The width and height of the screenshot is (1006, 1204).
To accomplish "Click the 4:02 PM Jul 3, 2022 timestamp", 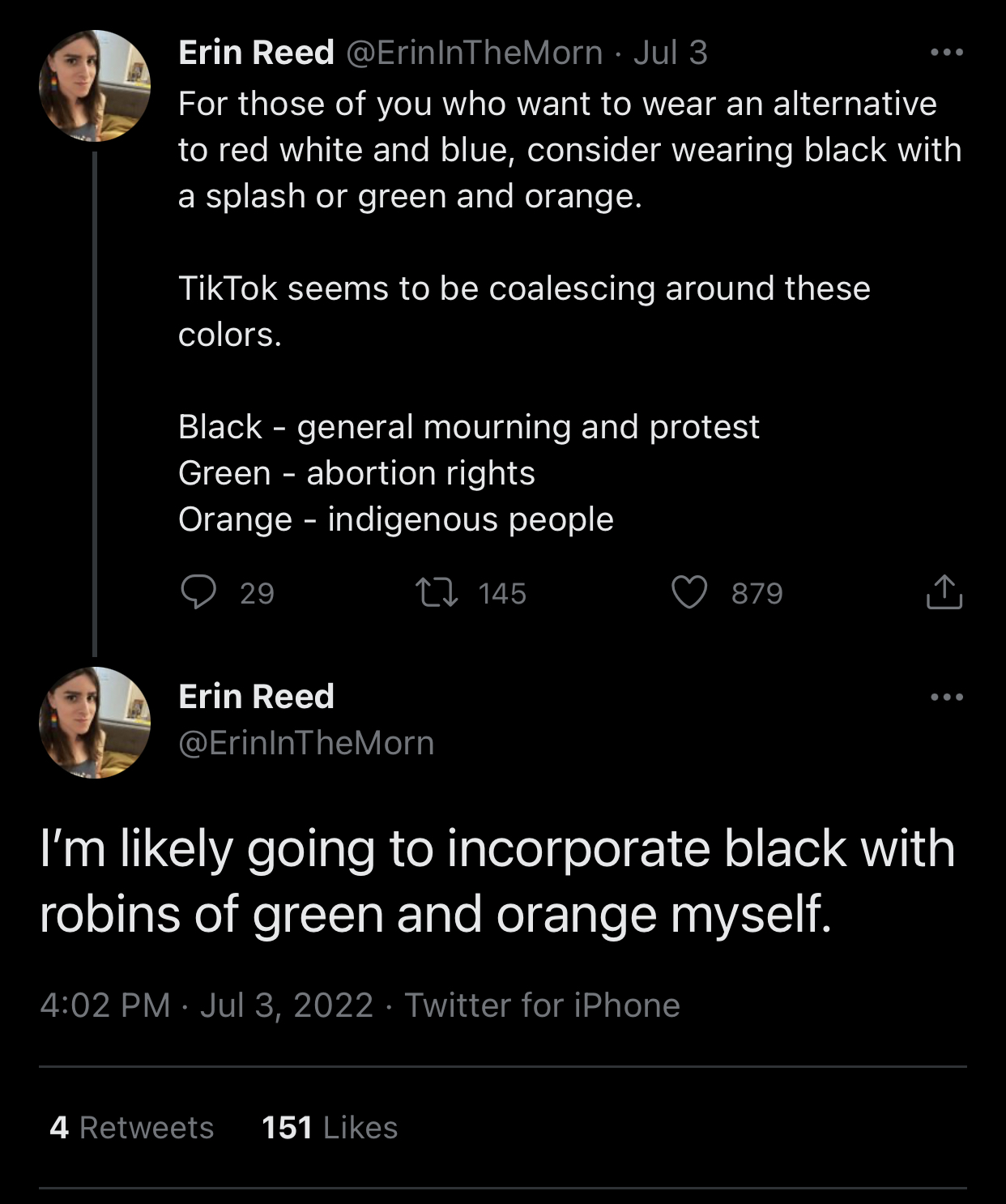I will coord(207,1005).
